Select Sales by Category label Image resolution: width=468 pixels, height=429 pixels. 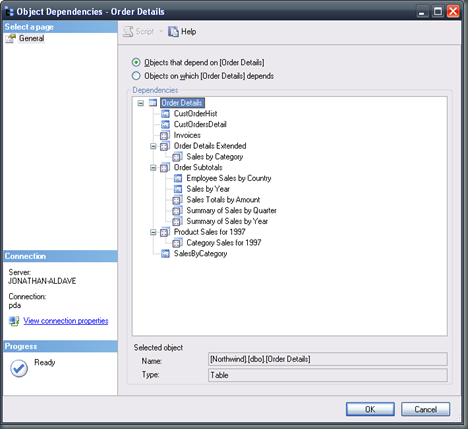pyautogui.click(x=215, y=157)
